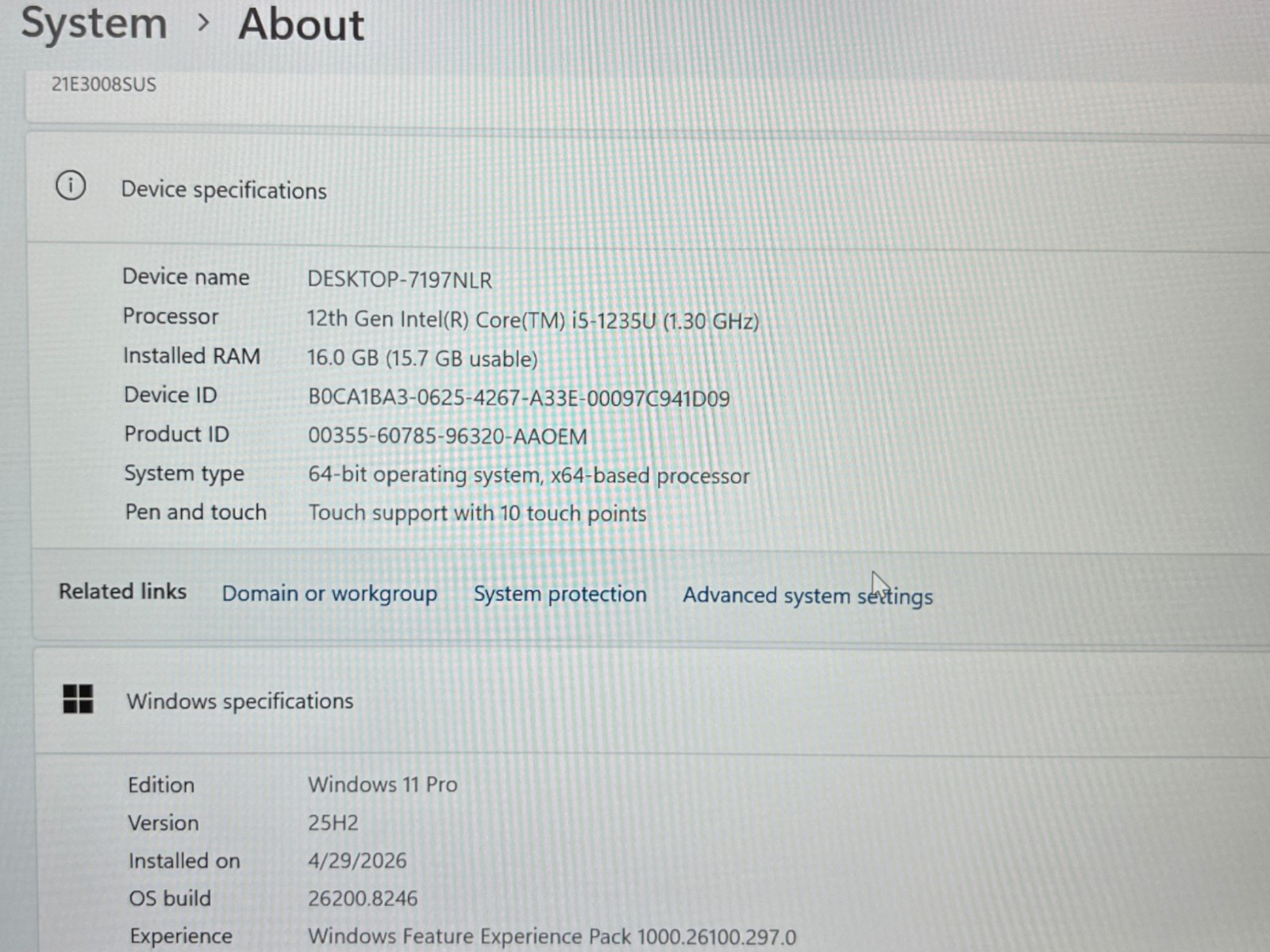1270x952 pixels.
Task: Open the Domain or workgroup link
Action: click(329, 593)
